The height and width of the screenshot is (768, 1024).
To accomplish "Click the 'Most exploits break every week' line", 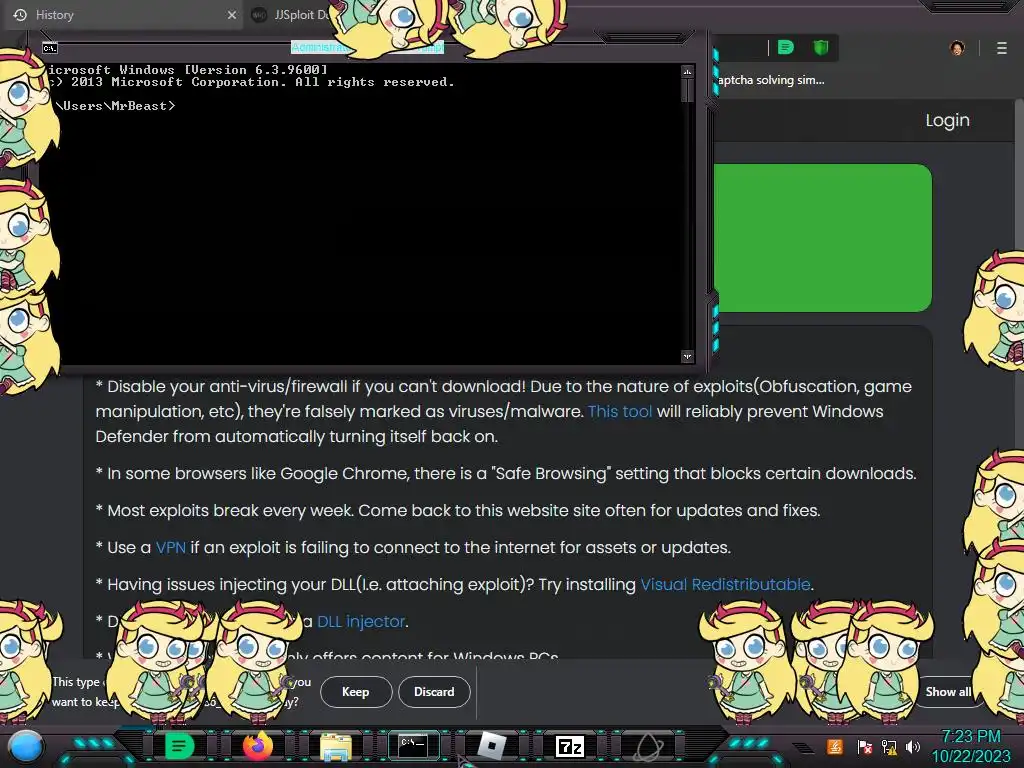I will pyautogui.click(x=458, y=510).
